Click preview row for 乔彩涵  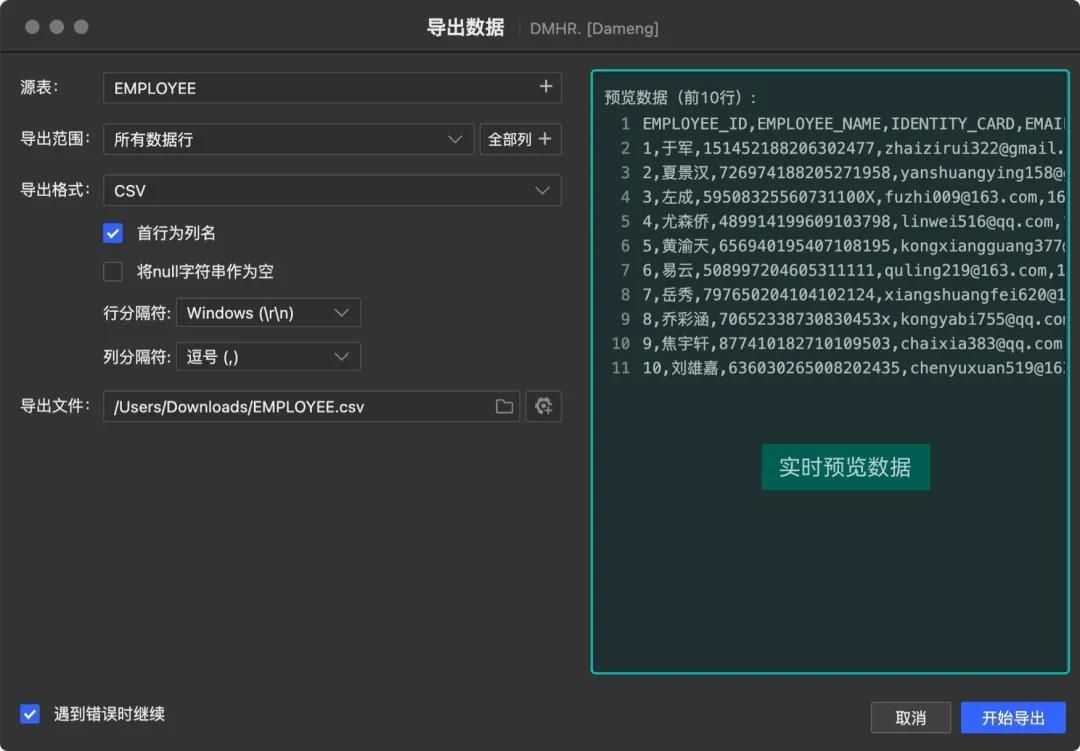[853, 319]
